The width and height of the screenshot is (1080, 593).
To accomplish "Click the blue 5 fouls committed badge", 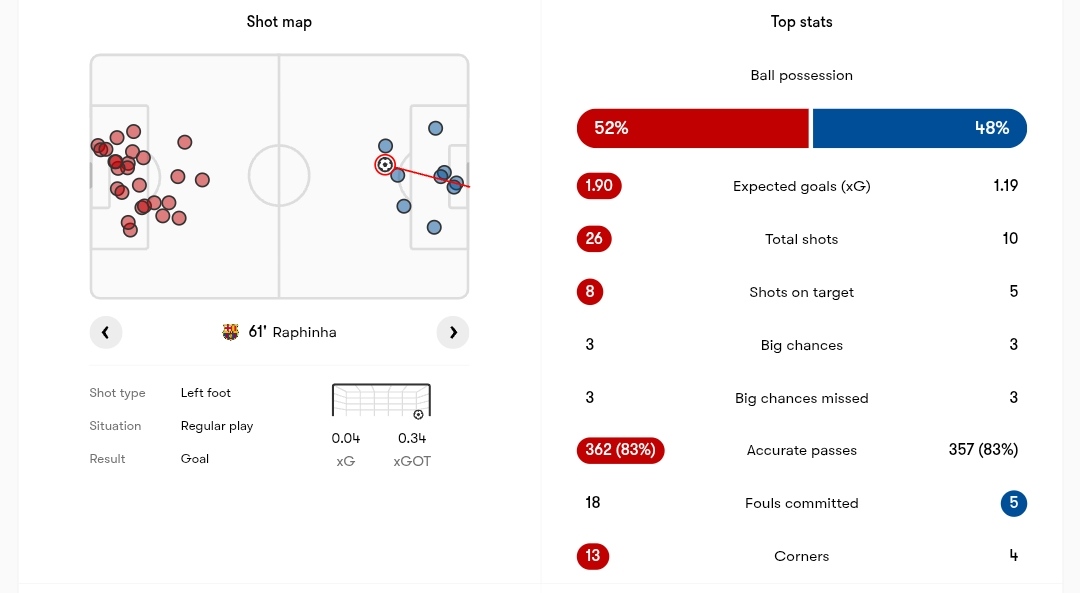I will (1013, 503).
